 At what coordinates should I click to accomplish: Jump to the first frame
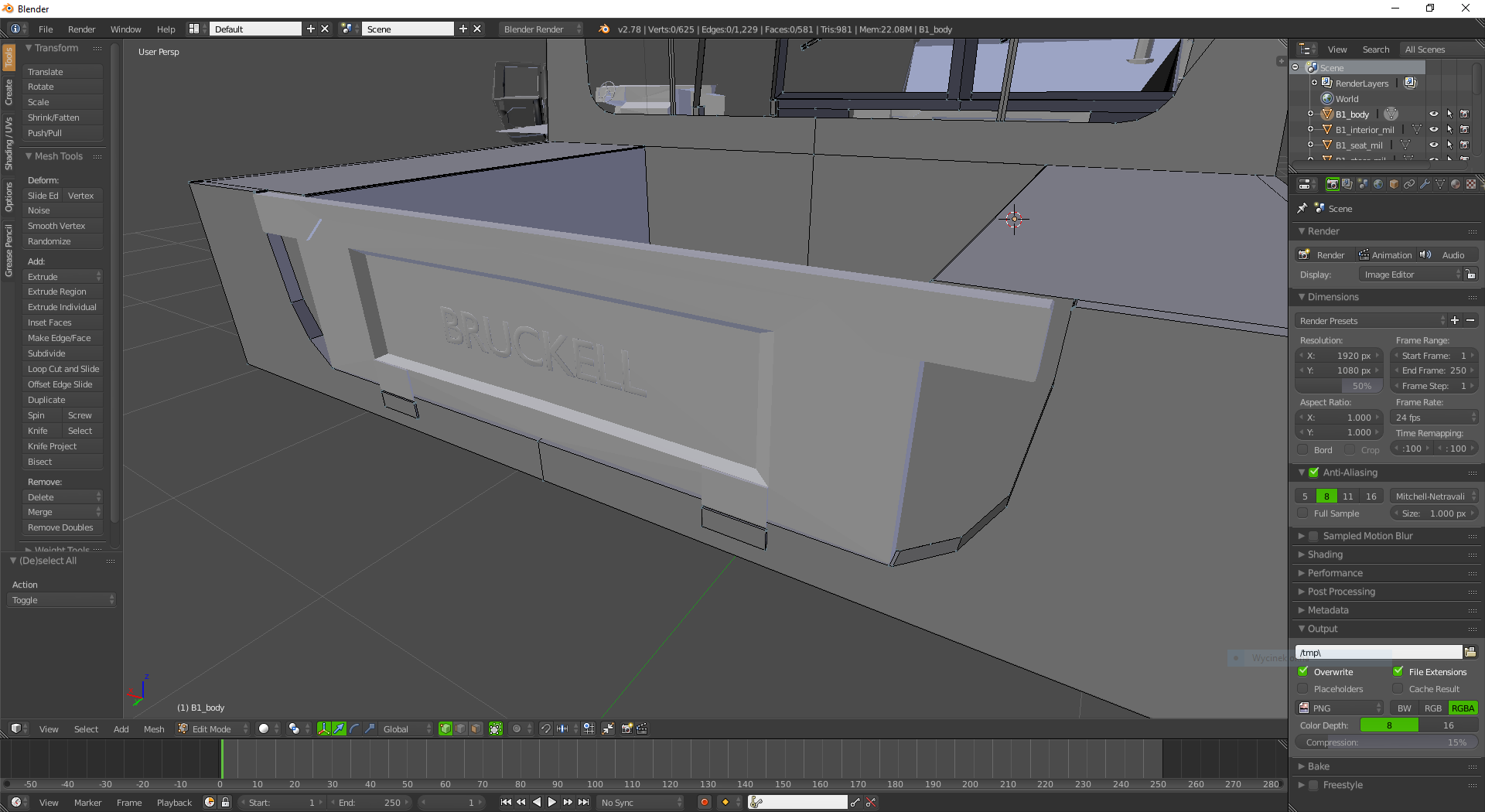click(x=506, y=802)
